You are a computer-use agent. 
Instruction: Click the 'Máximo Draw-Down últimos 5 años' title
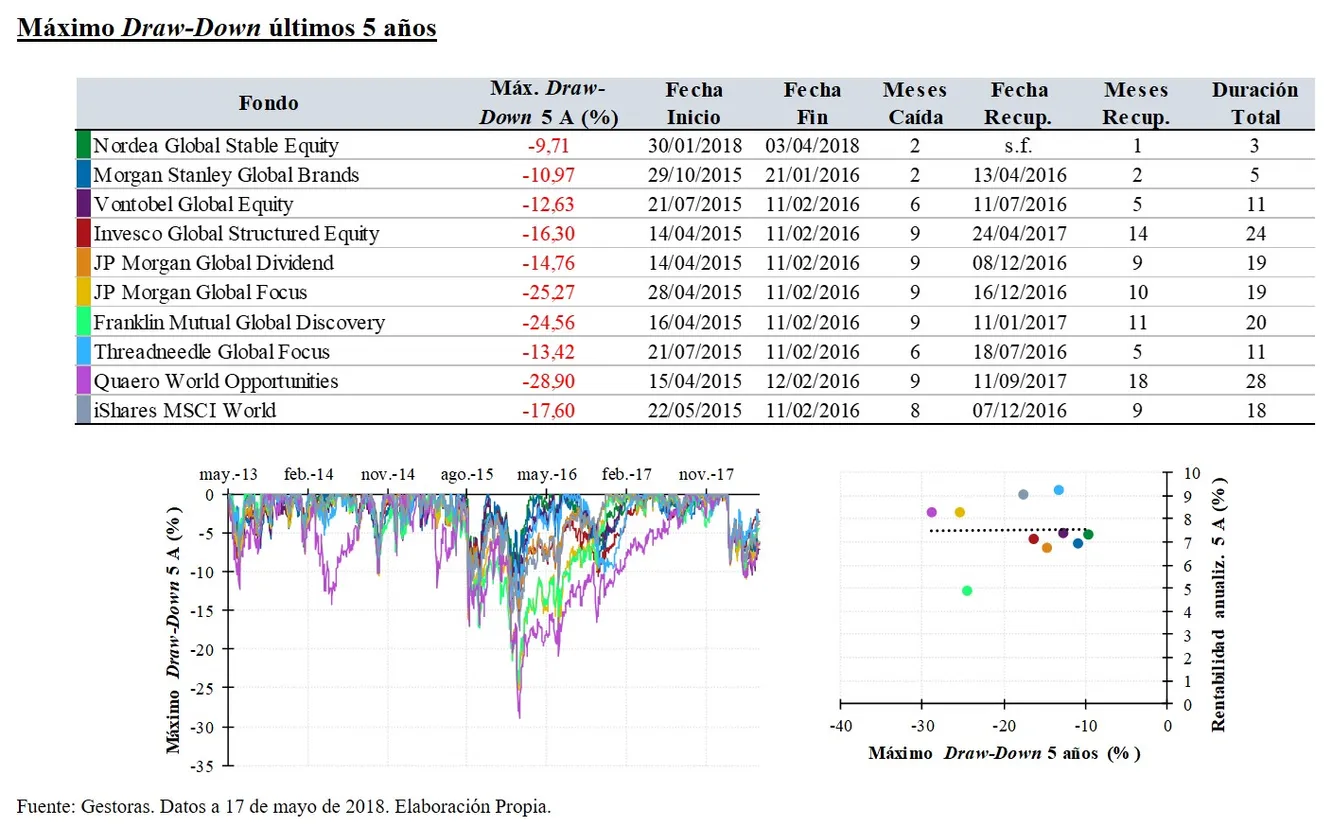227,28
